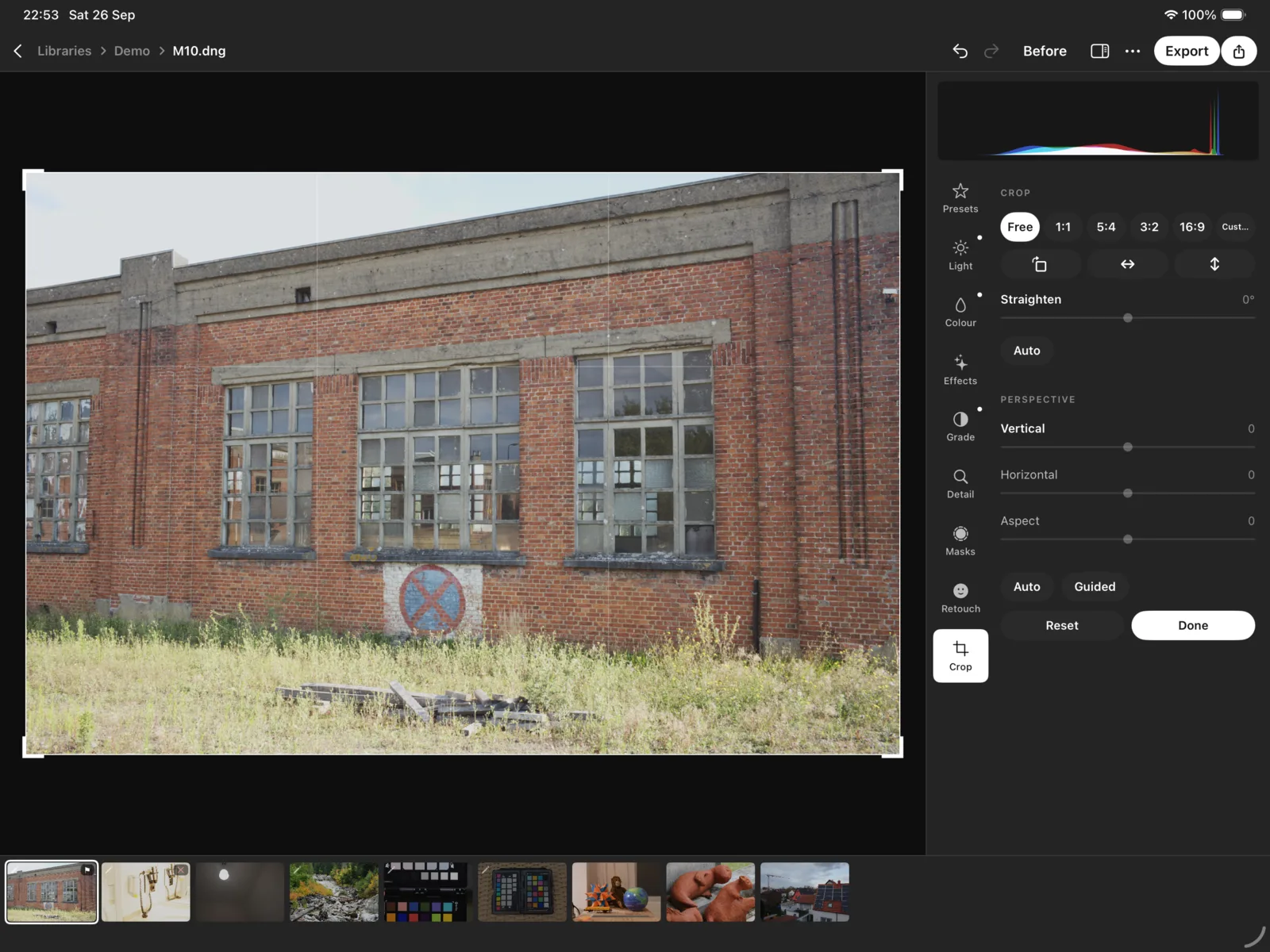Open the Presets panel
This screenshot has height=952, width=1270.
960,198
